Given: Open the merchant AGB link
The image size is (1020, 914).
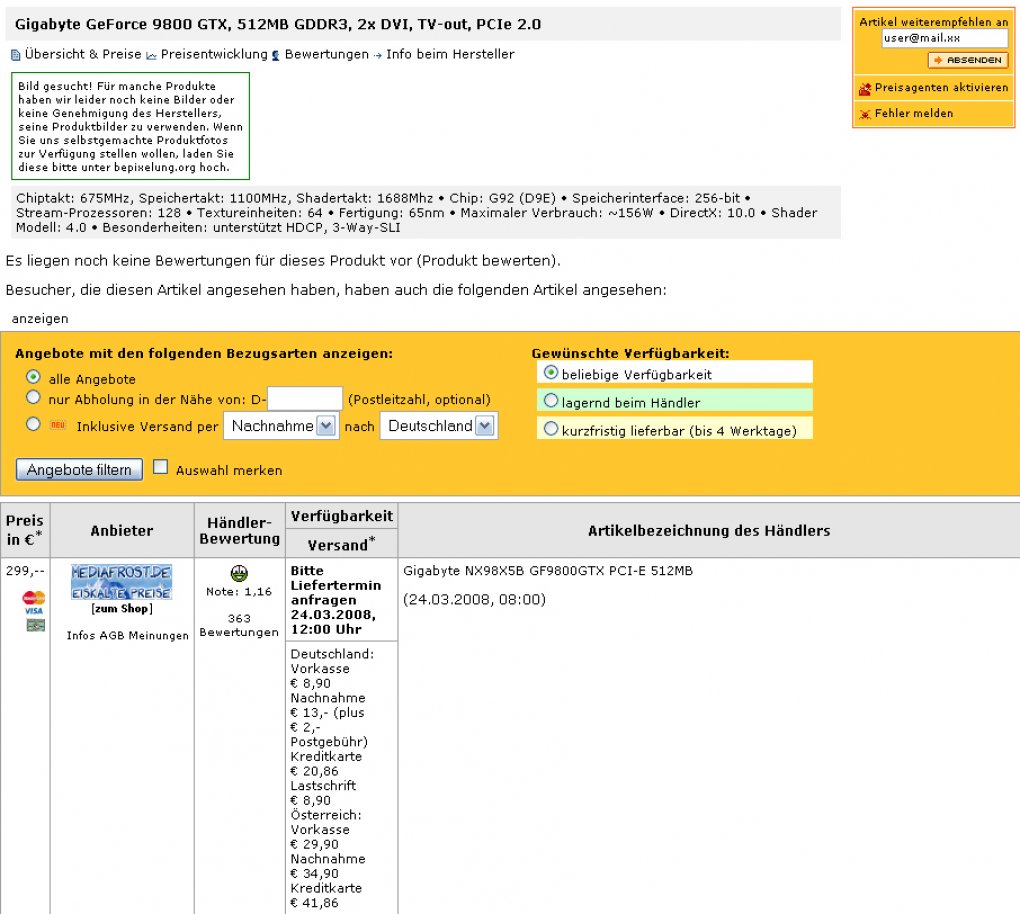Looking at the screenshot, I should tap(112, 636).
